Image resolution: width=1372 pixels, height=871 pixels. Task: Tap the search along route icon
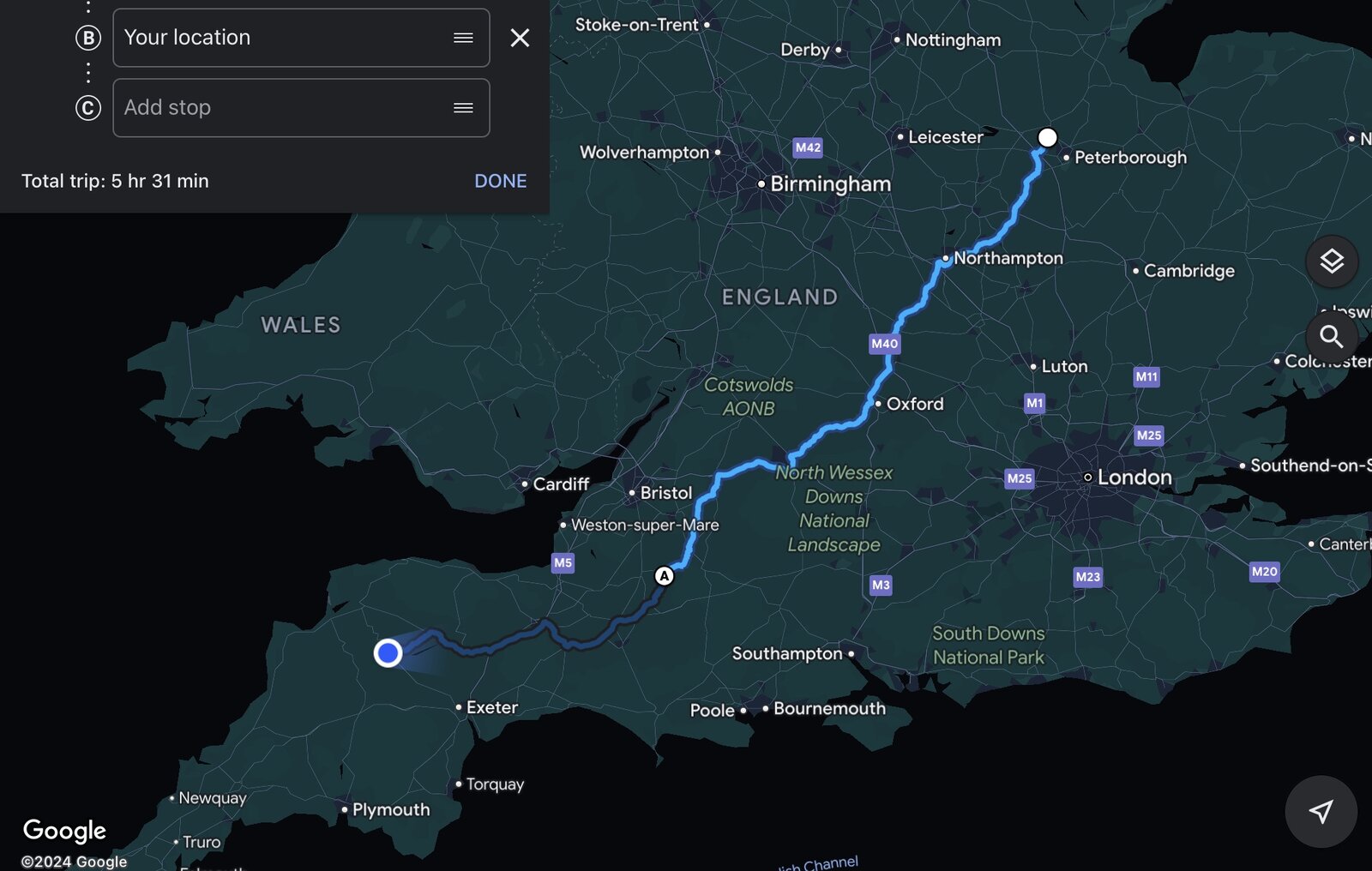(1332, 336)
